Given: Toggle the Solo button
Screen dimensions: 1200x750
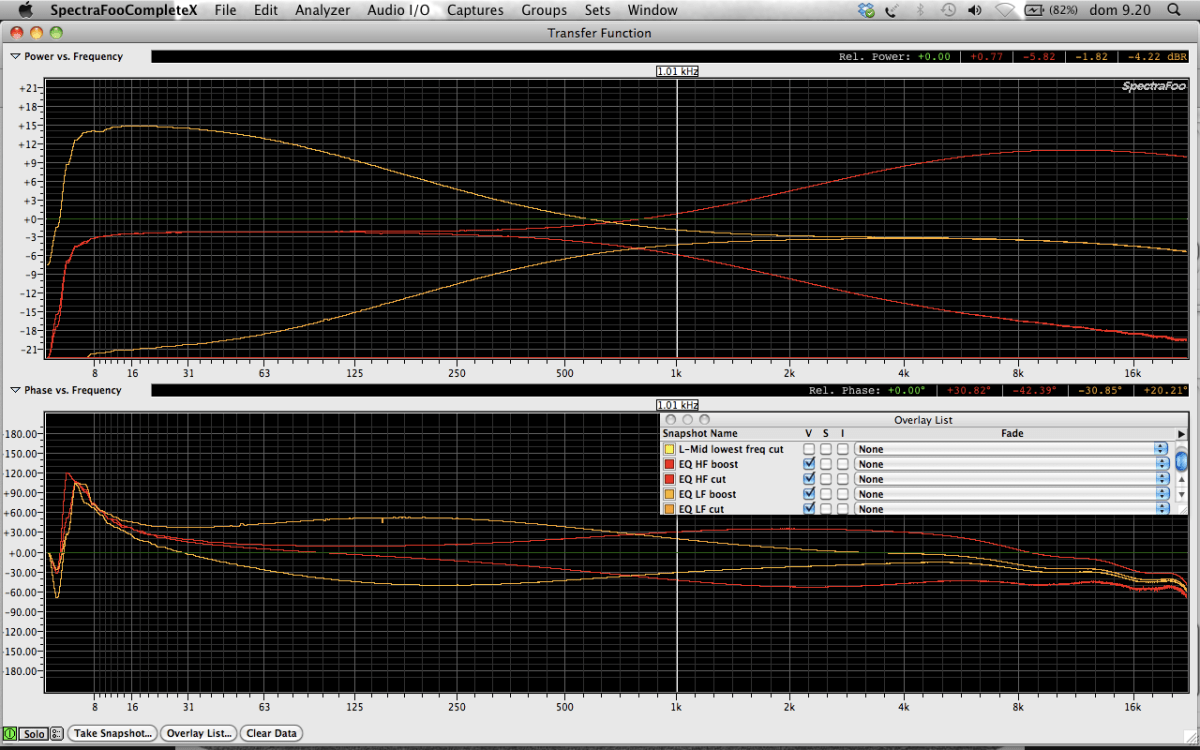Looking at the screenshot, I should click(34, 733).
